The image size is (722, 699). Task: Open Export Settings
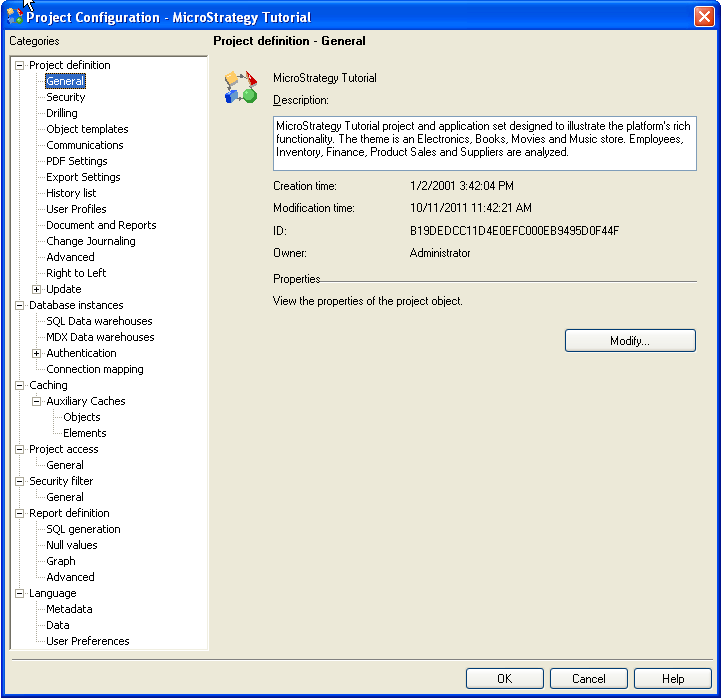click(83, 177)
